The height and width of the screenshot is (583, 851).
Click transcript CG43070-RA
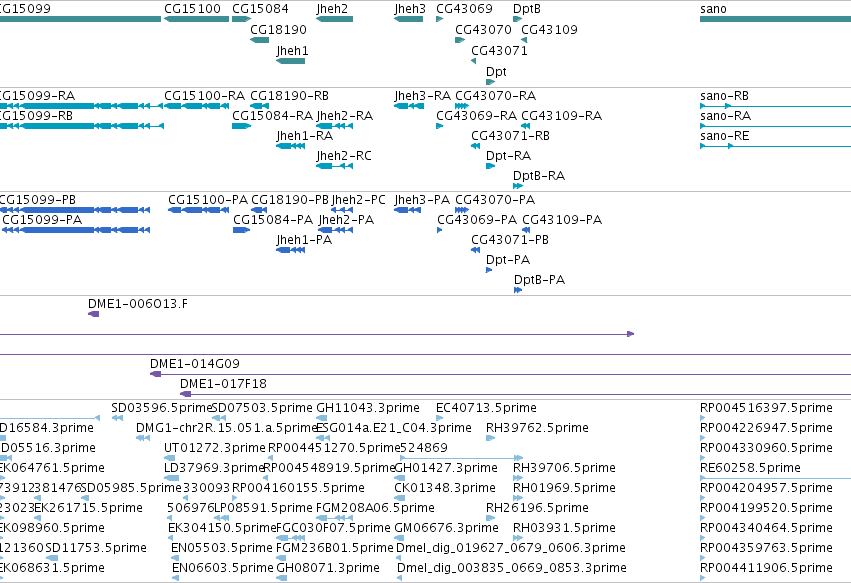(462, 106)
